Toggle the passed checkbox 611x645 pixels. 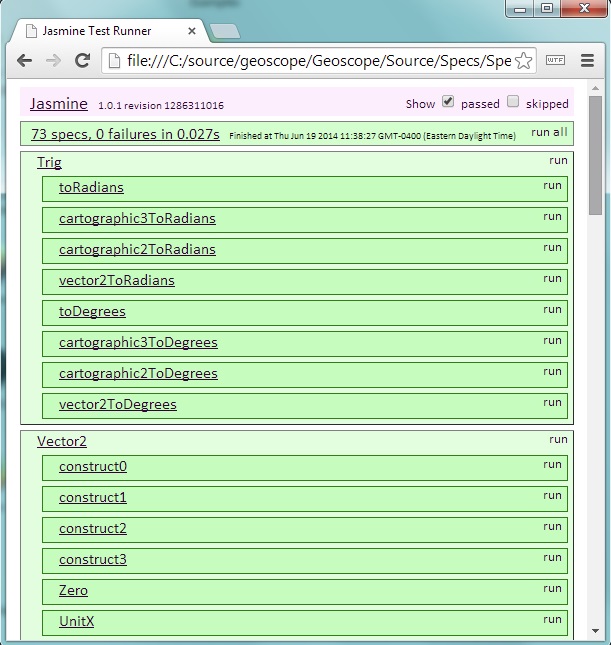448,102
